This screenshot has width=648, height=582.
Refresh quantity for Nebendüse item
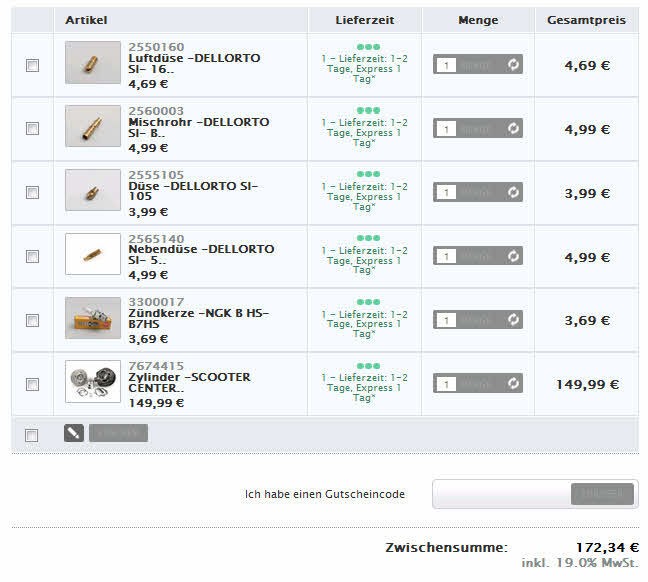513,256
